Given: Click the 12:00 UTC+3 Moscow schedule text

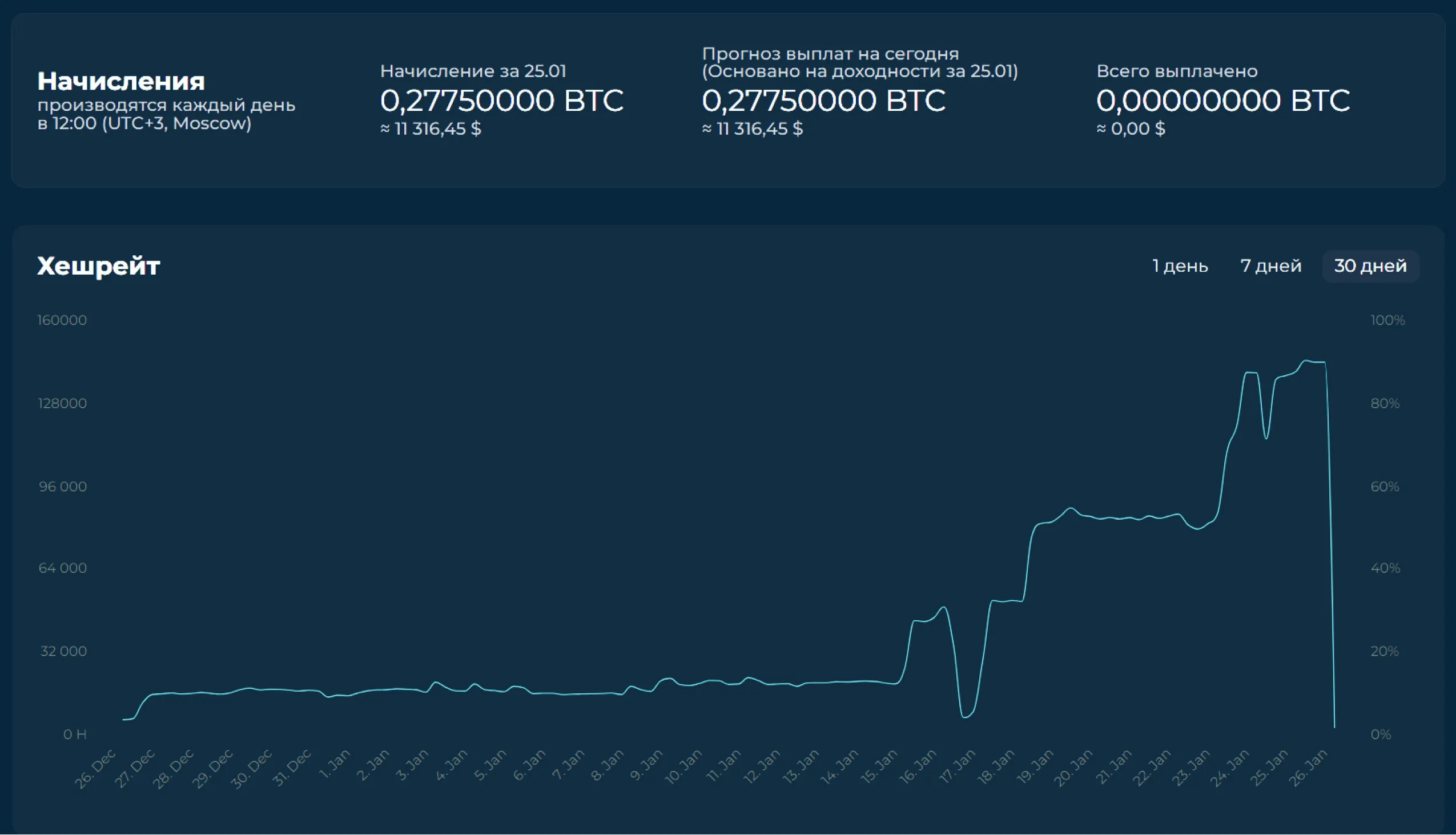Looking at the screenshot, I should (x=144, y=123).
